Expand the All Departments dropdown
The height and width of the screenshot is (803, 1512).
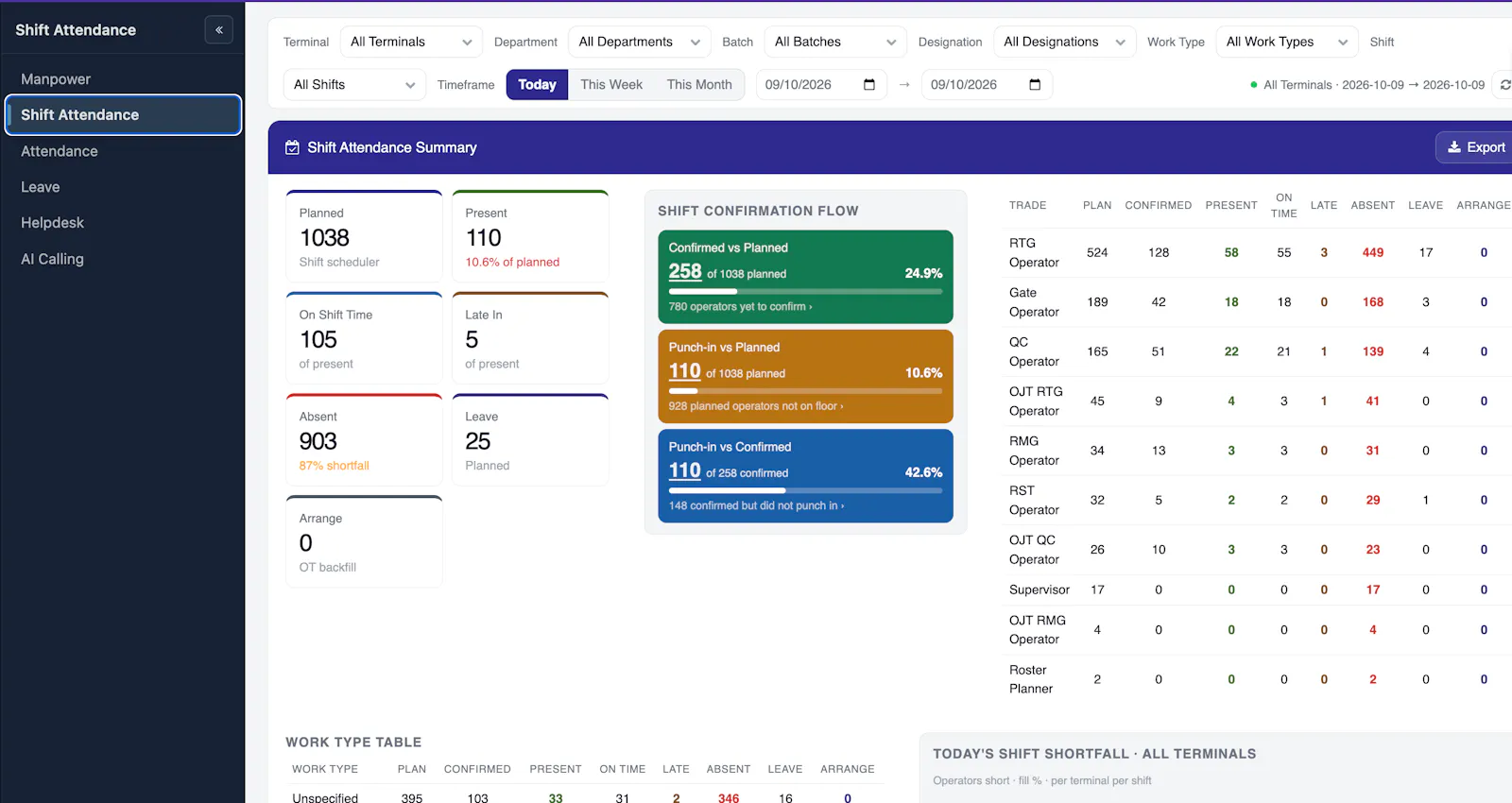pyautogui.click(x=640, y=42)
